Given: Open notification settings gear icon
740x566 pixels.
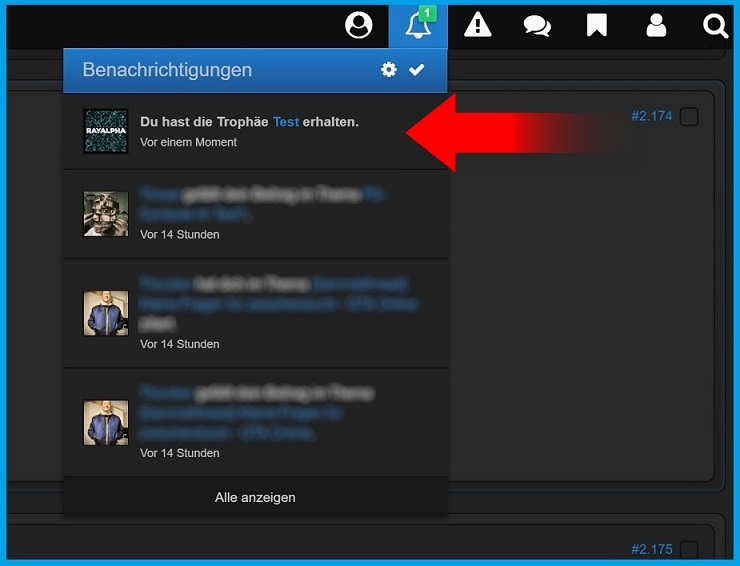Looking at the screenshot, I should (389, 70).
